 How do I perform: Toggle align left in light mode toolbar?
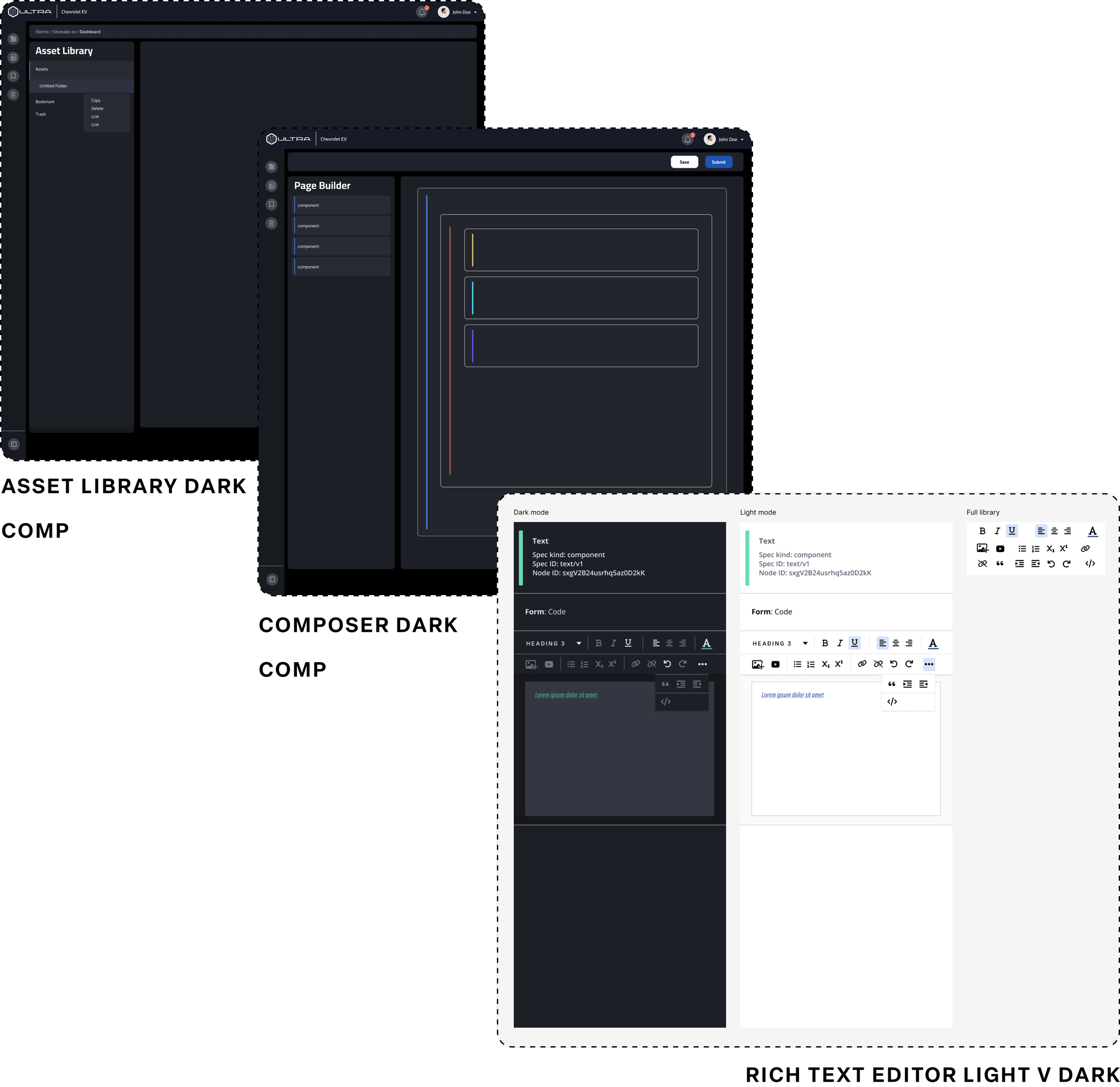point(882,643)
